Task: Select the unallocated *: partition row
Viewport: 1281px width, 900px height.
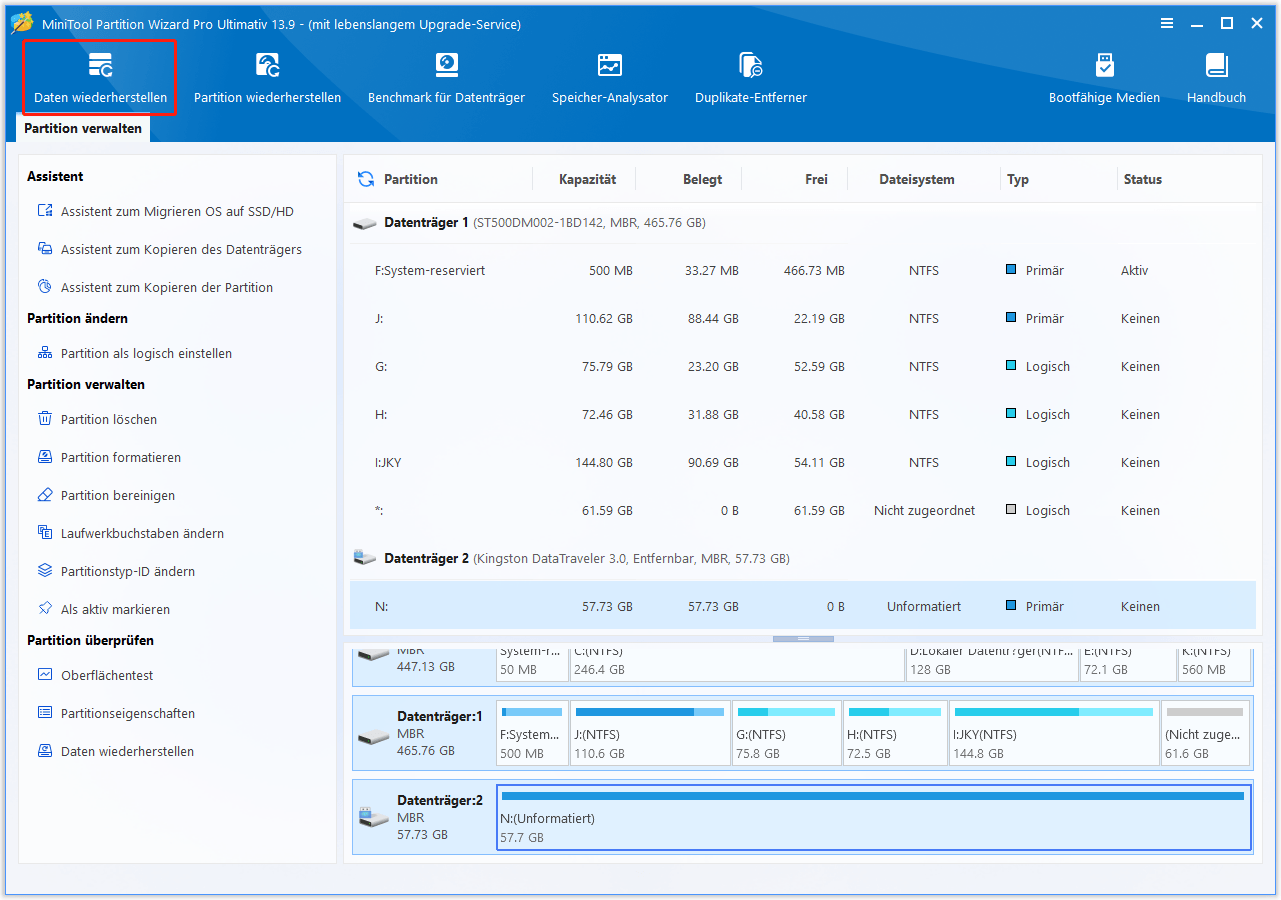Action: click(x=803, y=511)
